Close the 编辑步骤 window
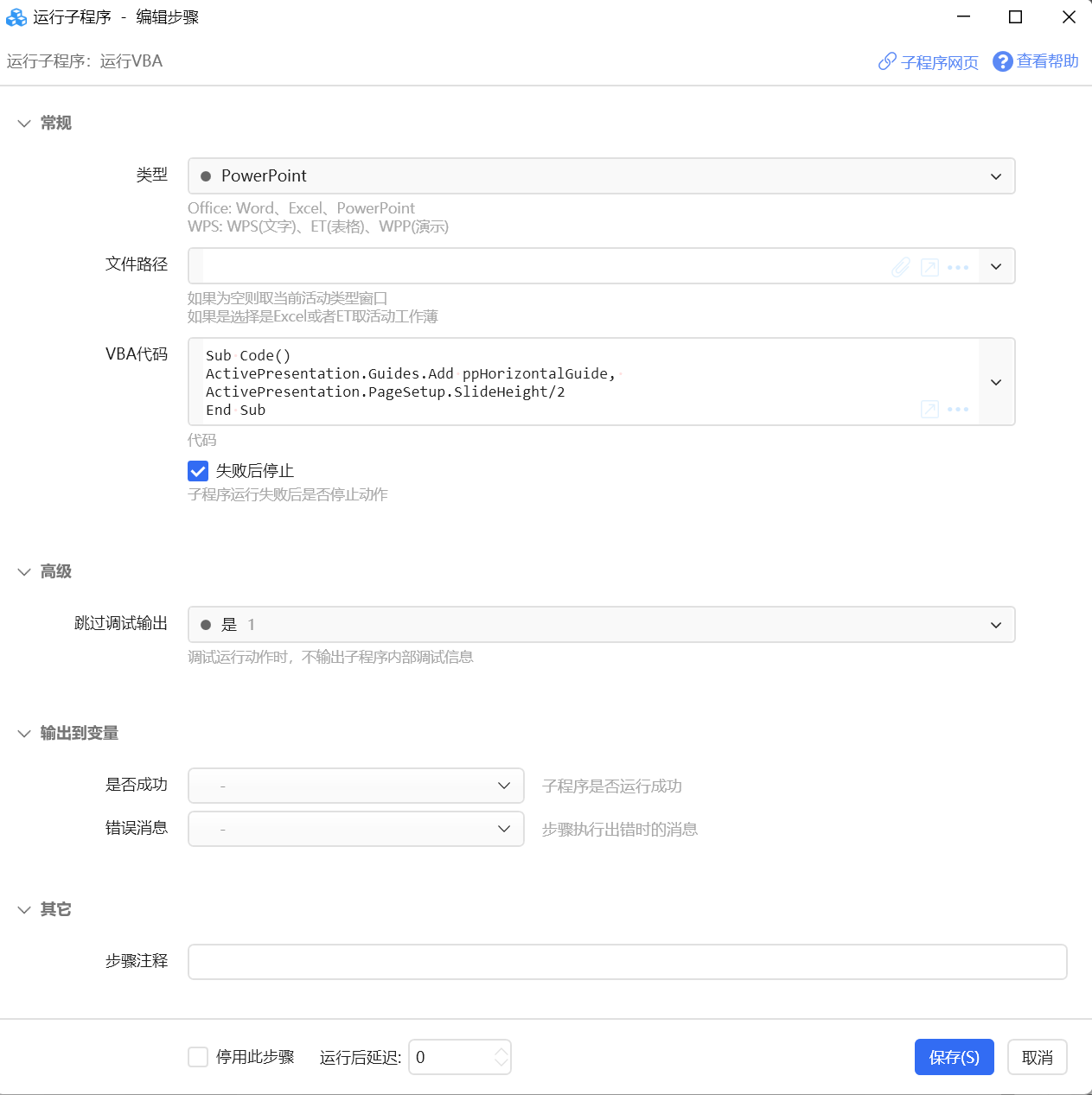Screen dimensions: 1092x1095 click(x=1069, y=16)
